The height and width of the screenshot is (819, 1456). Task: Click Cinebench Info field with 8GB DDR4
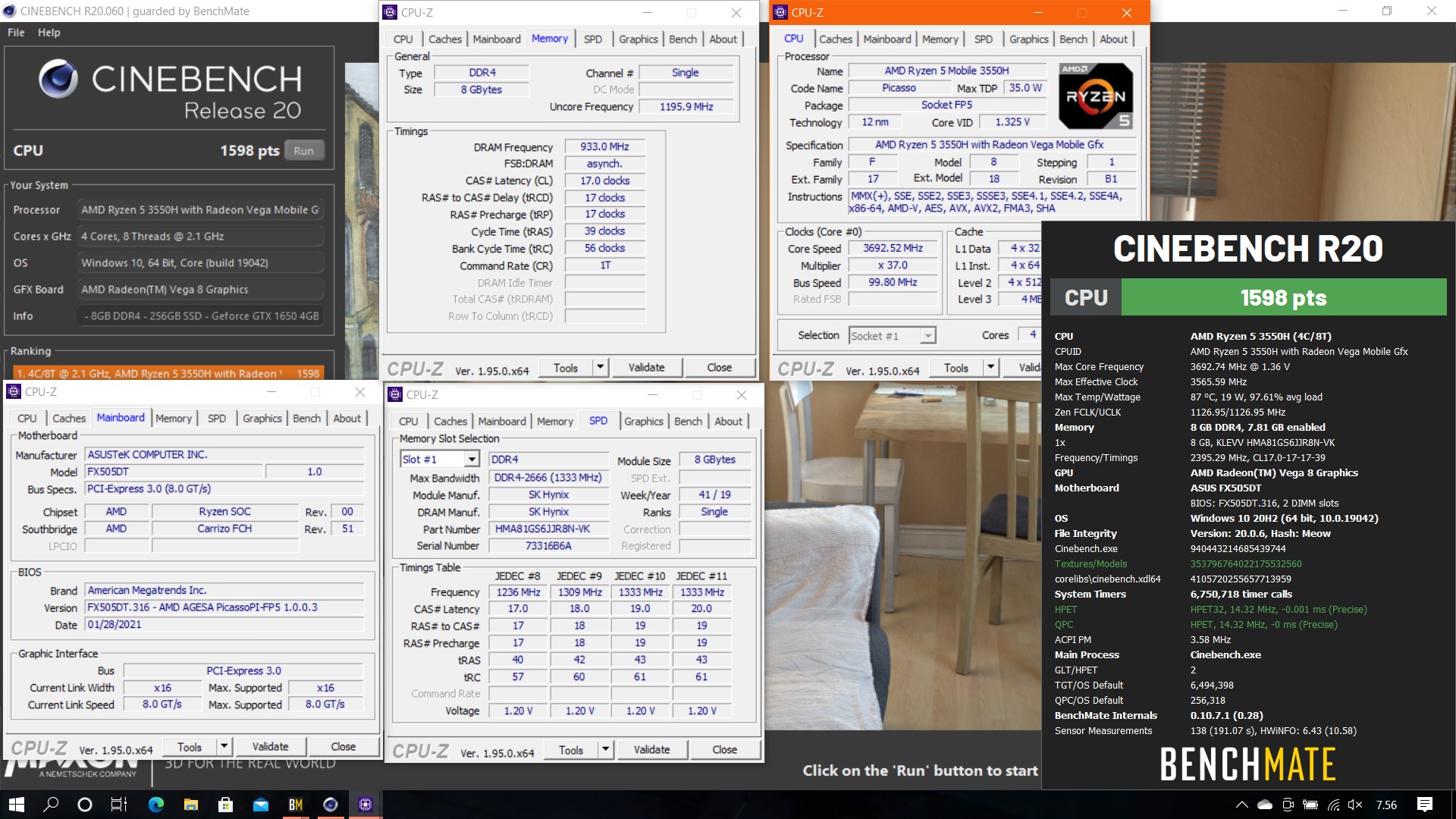coord(200,316)
